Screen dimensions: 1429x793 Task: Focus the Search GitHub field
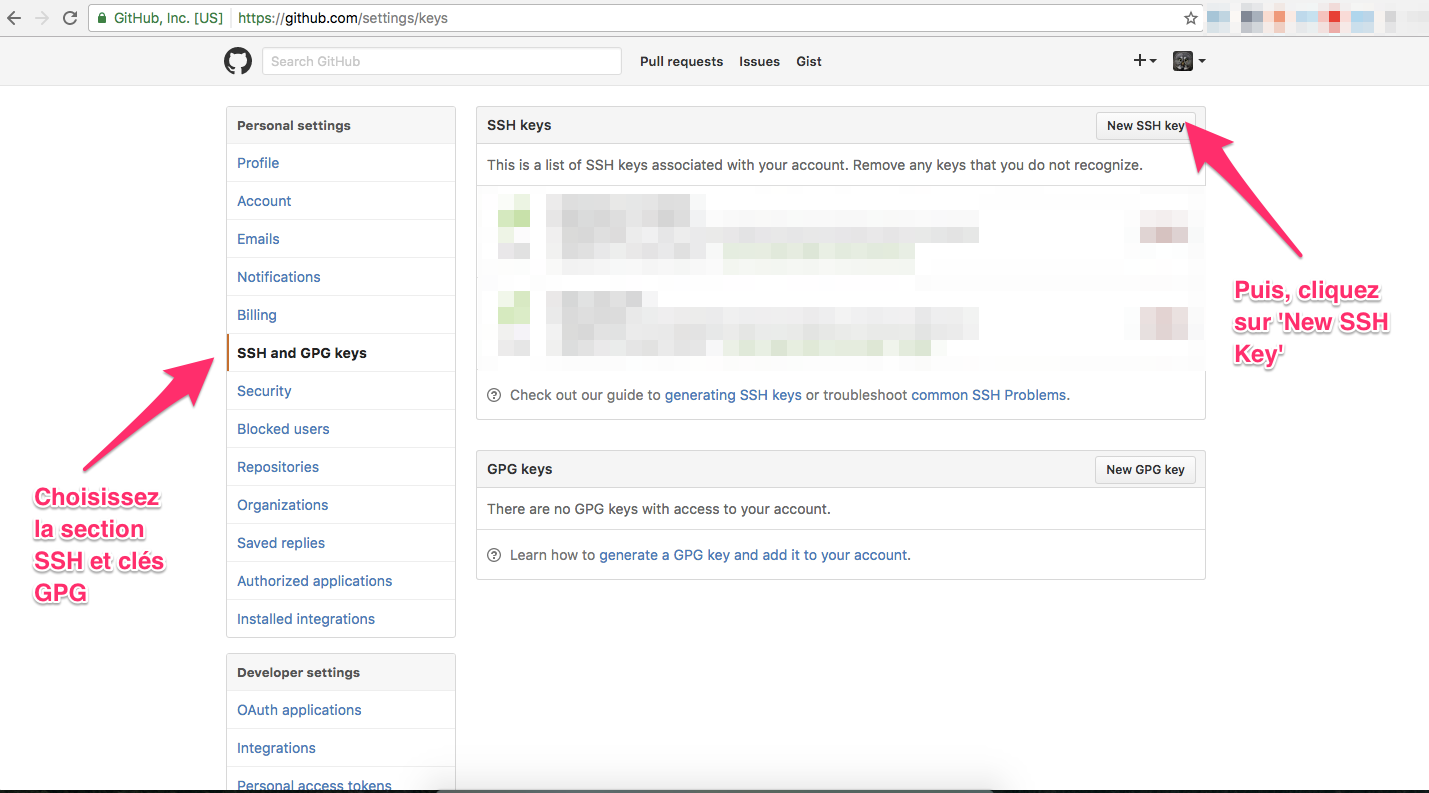pos(442,61)
